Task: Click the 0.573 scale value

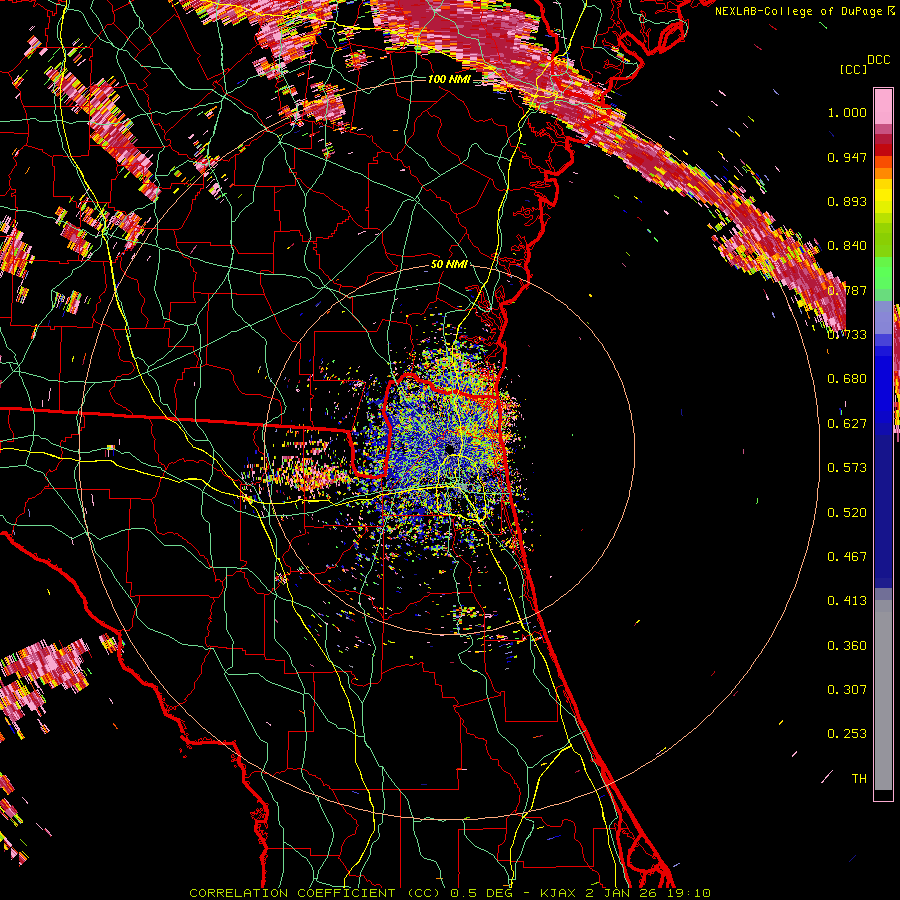Action: (x=847, y=468)
